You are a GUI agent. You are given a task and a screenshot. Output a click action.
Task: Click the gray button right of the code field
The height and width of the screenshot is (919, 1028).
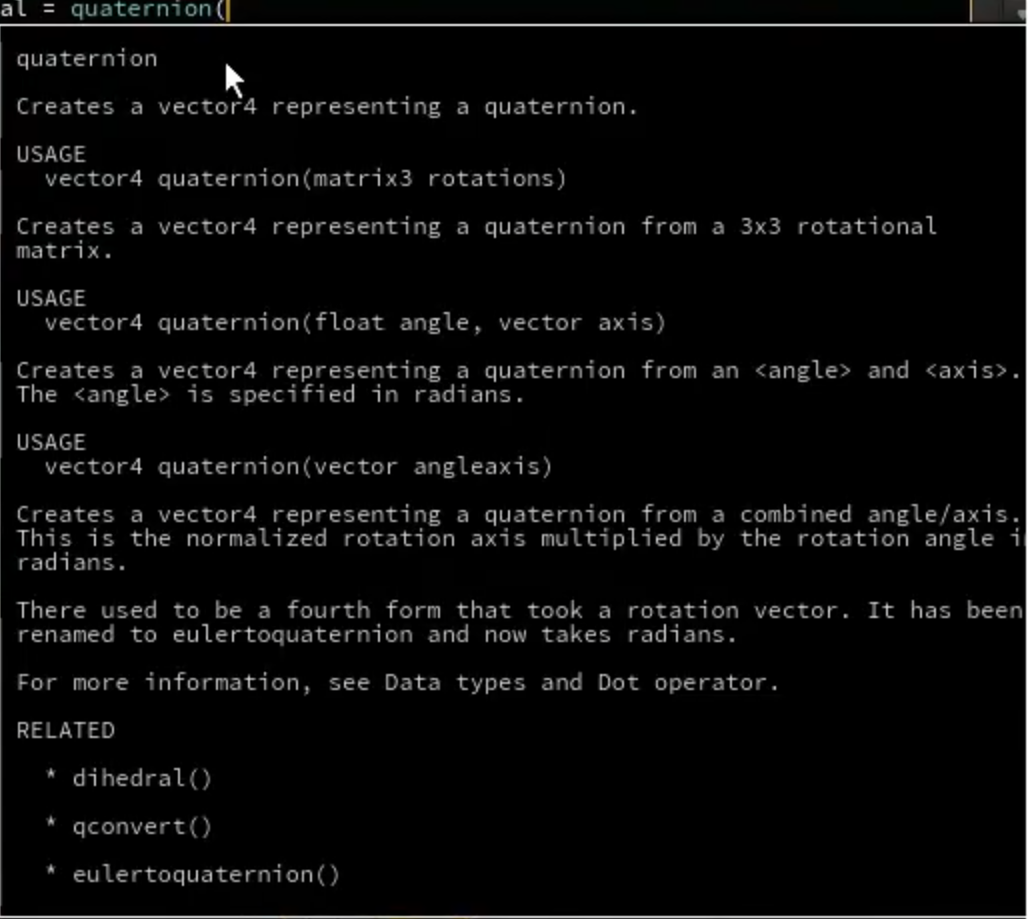989,10
